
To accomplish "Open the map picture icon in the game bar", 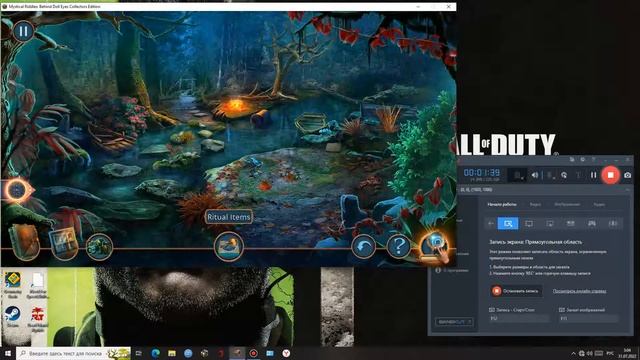I will click(x=63, y=244).
